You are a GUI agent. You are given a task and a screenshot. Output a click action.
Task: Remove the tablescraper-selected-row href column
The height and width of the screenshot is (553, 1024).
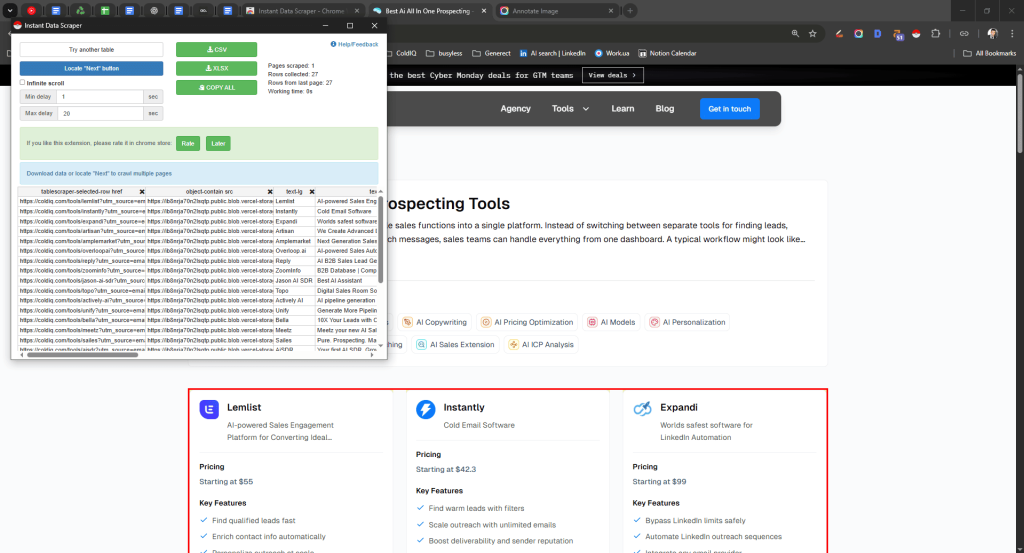[142, 192]
